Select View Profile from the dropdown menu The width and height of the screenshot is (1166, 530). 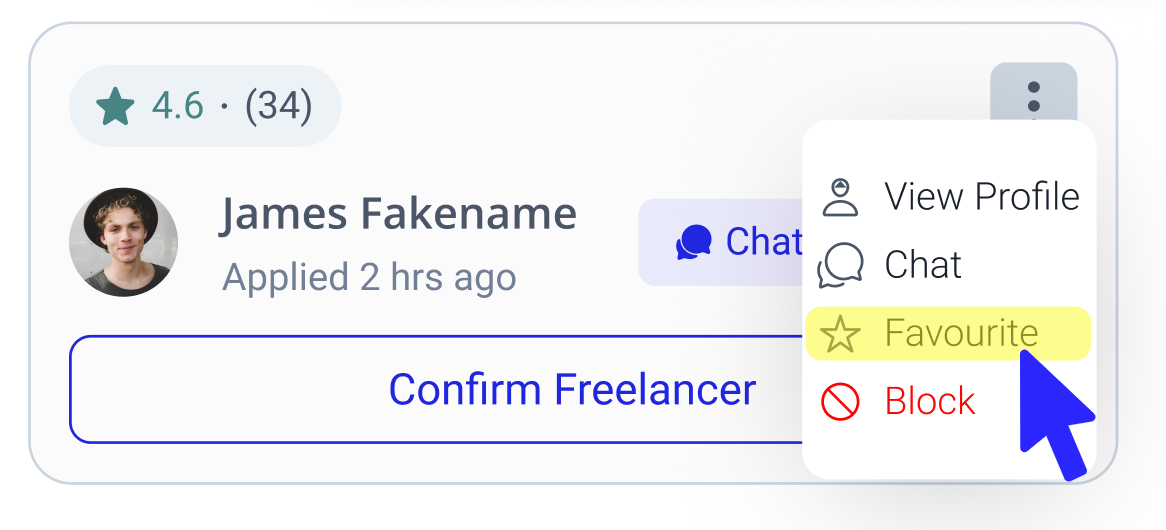coord(982,197)
